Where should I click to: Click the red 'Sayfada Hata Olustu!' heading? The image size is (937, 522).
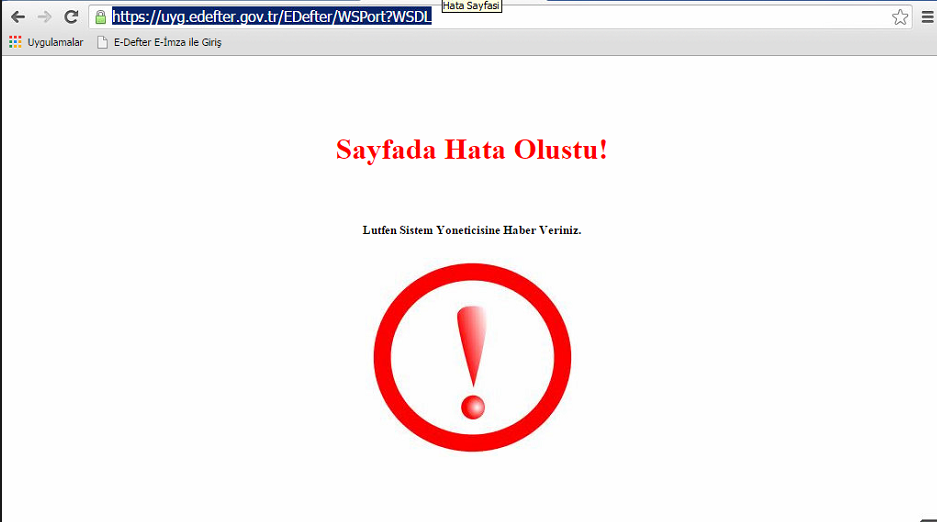click(471, 150)
